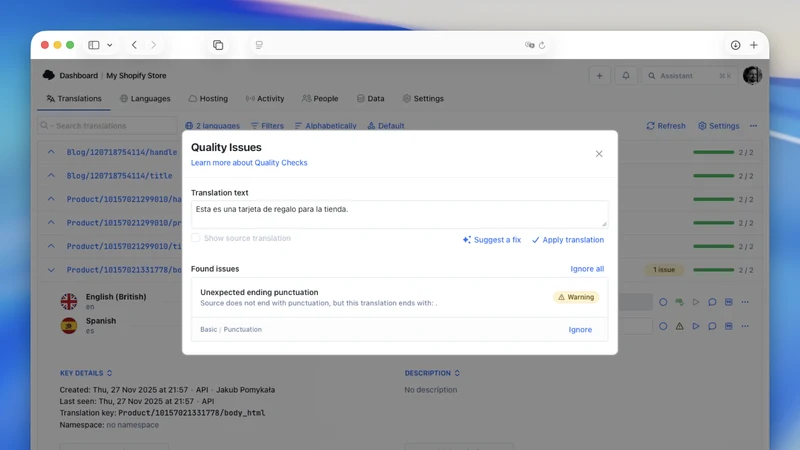Open the comment icon on Spanish row

(x=712, y=326)
